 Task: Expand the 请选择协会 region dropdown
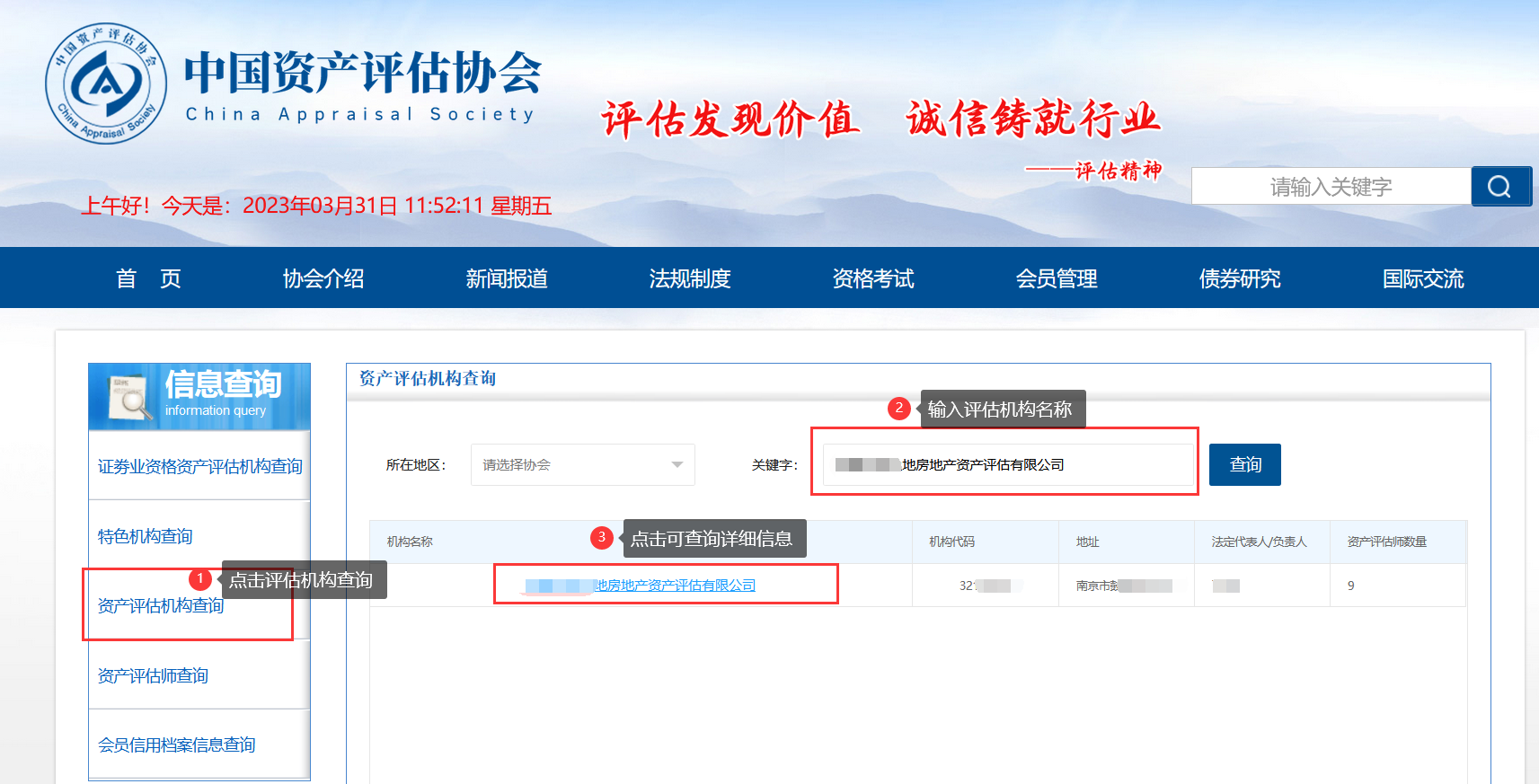pos(583,464)
